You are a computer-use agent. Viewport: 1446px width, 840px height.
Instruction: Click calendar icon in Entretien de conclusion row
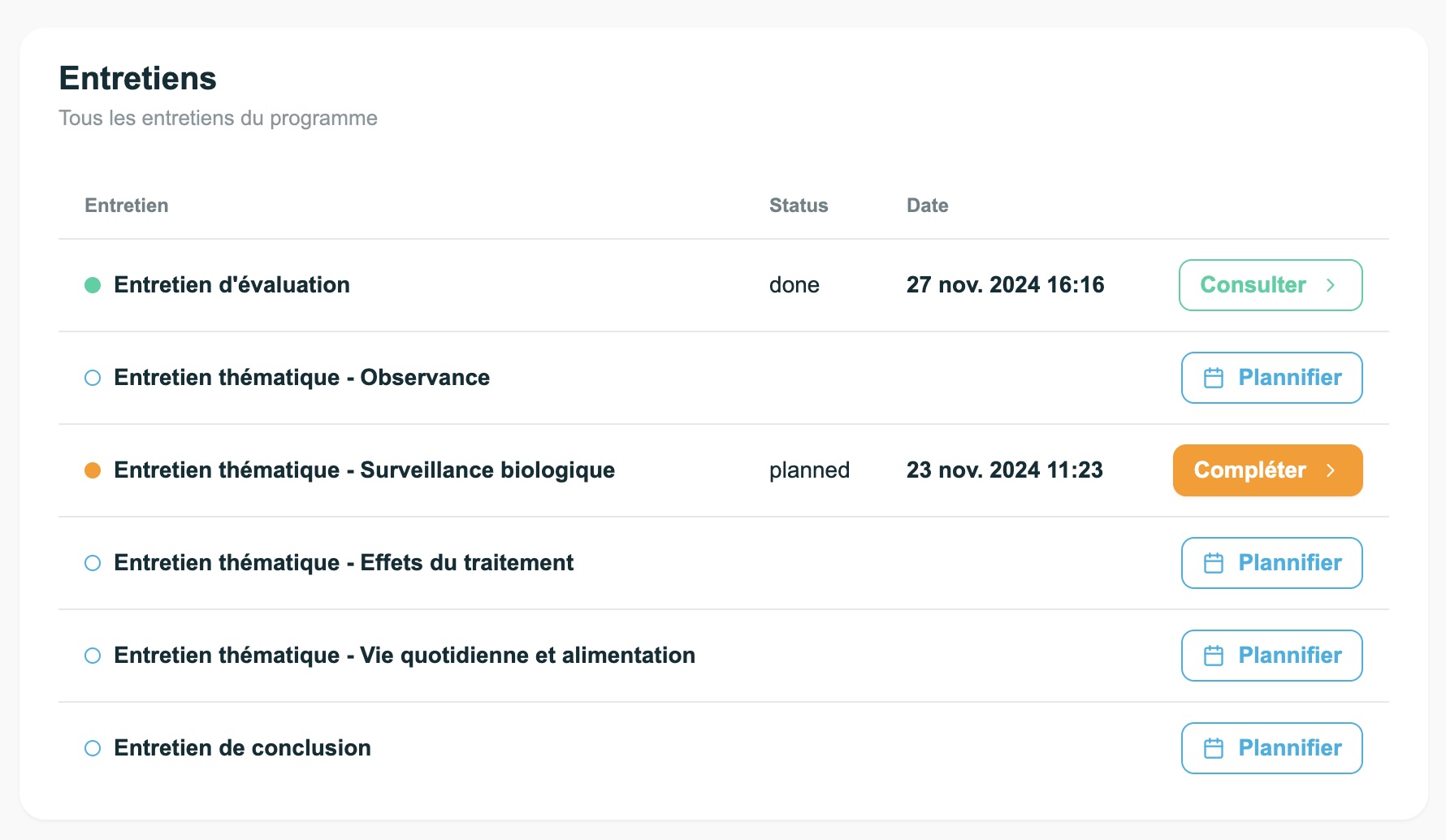click(1213, 748)
